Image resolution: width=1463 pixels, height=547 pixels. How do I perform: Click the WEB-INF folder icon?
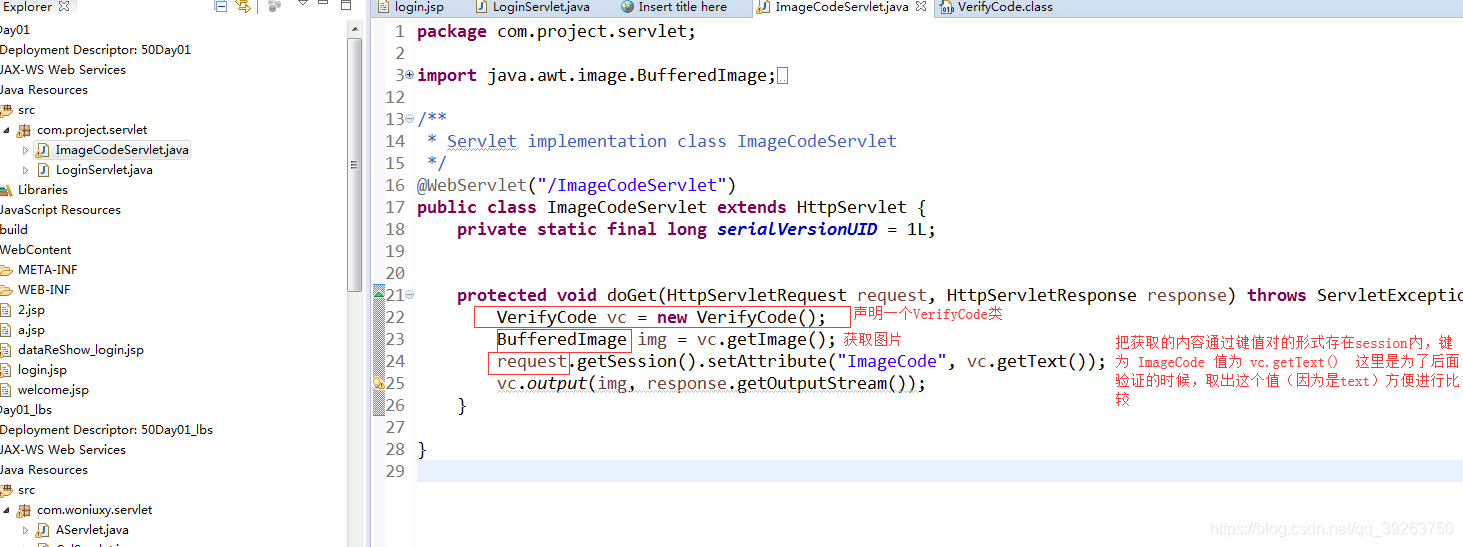point(6,290)
